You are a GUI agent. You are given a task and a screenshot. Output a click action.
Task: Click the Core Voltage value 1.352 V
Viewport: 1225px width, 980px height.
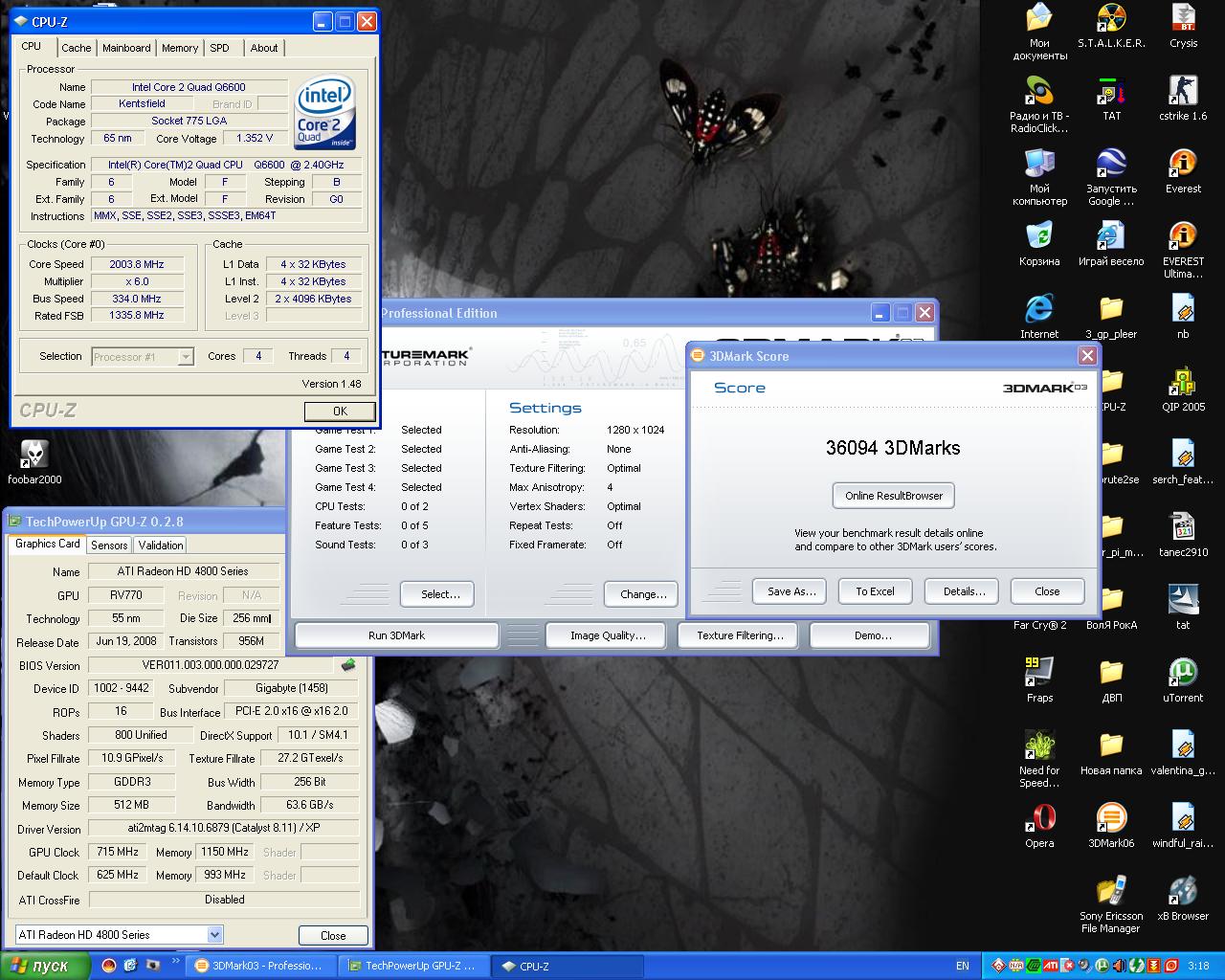click(256, 138)
